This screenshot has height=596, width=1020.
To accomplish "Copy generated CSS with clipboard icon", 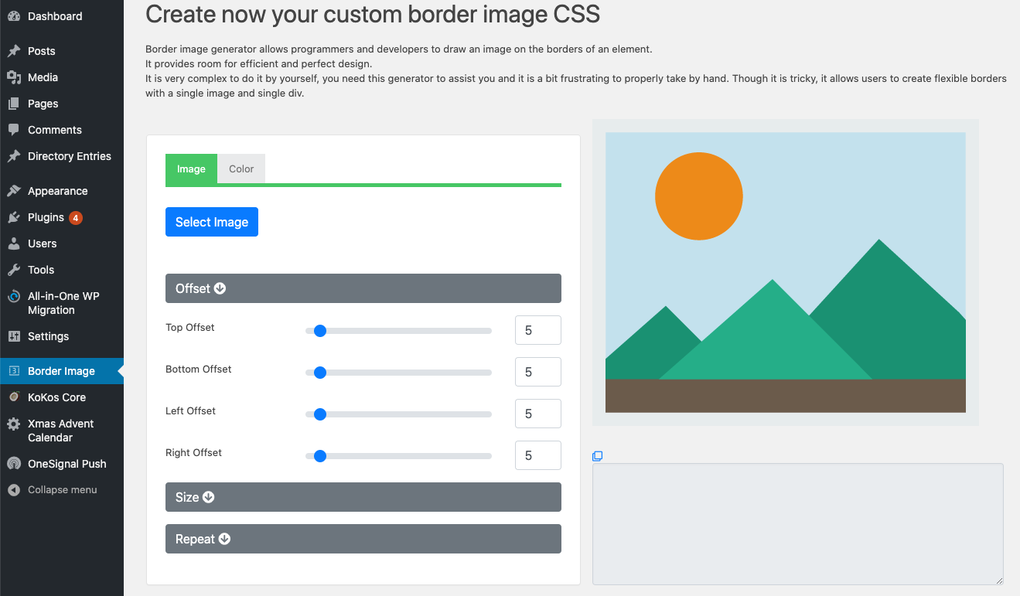I will (597, 455).
